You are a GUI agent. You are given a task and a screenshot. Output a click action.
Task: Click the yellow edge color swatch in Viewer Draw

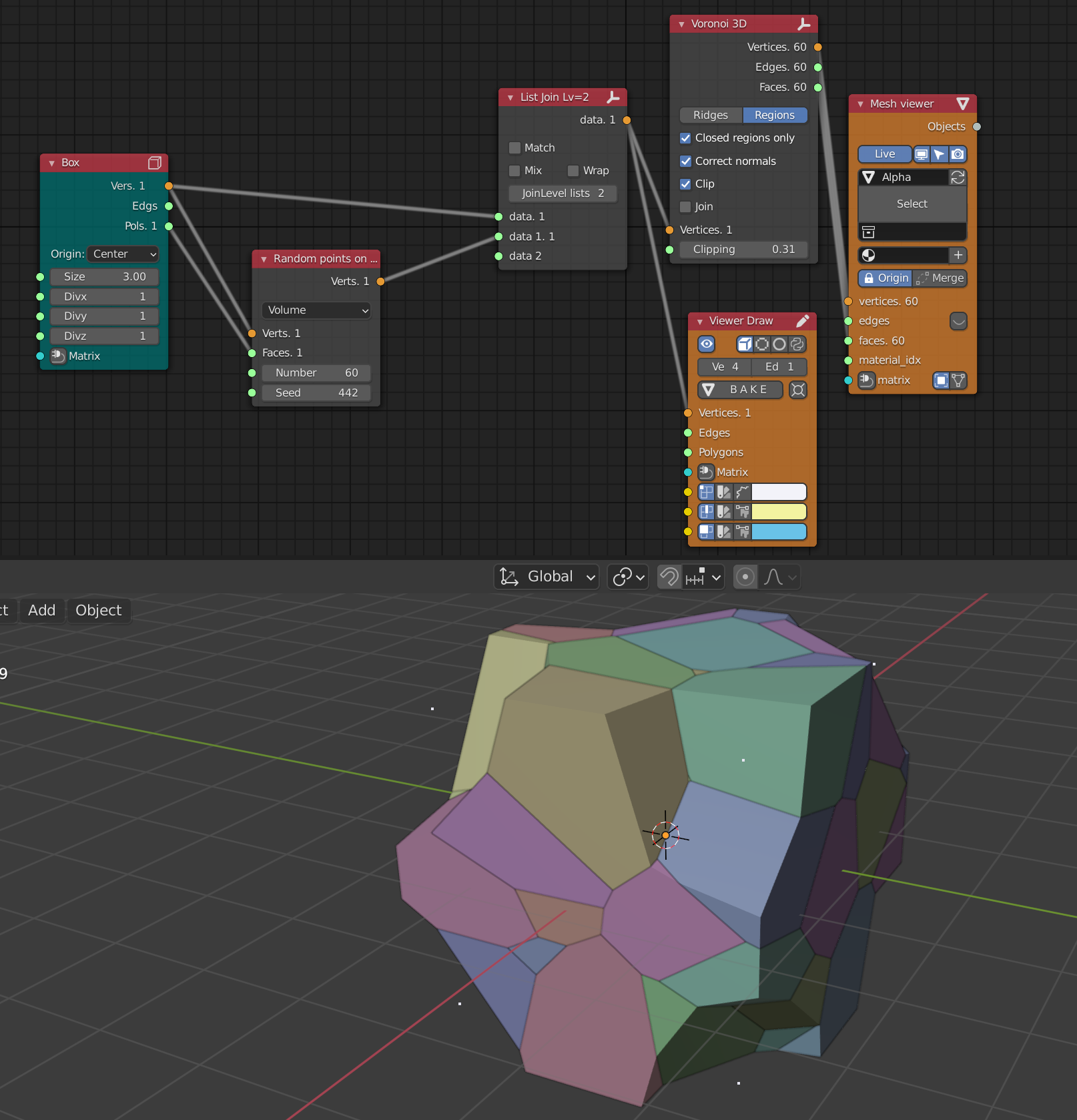(x=777, y=511)
